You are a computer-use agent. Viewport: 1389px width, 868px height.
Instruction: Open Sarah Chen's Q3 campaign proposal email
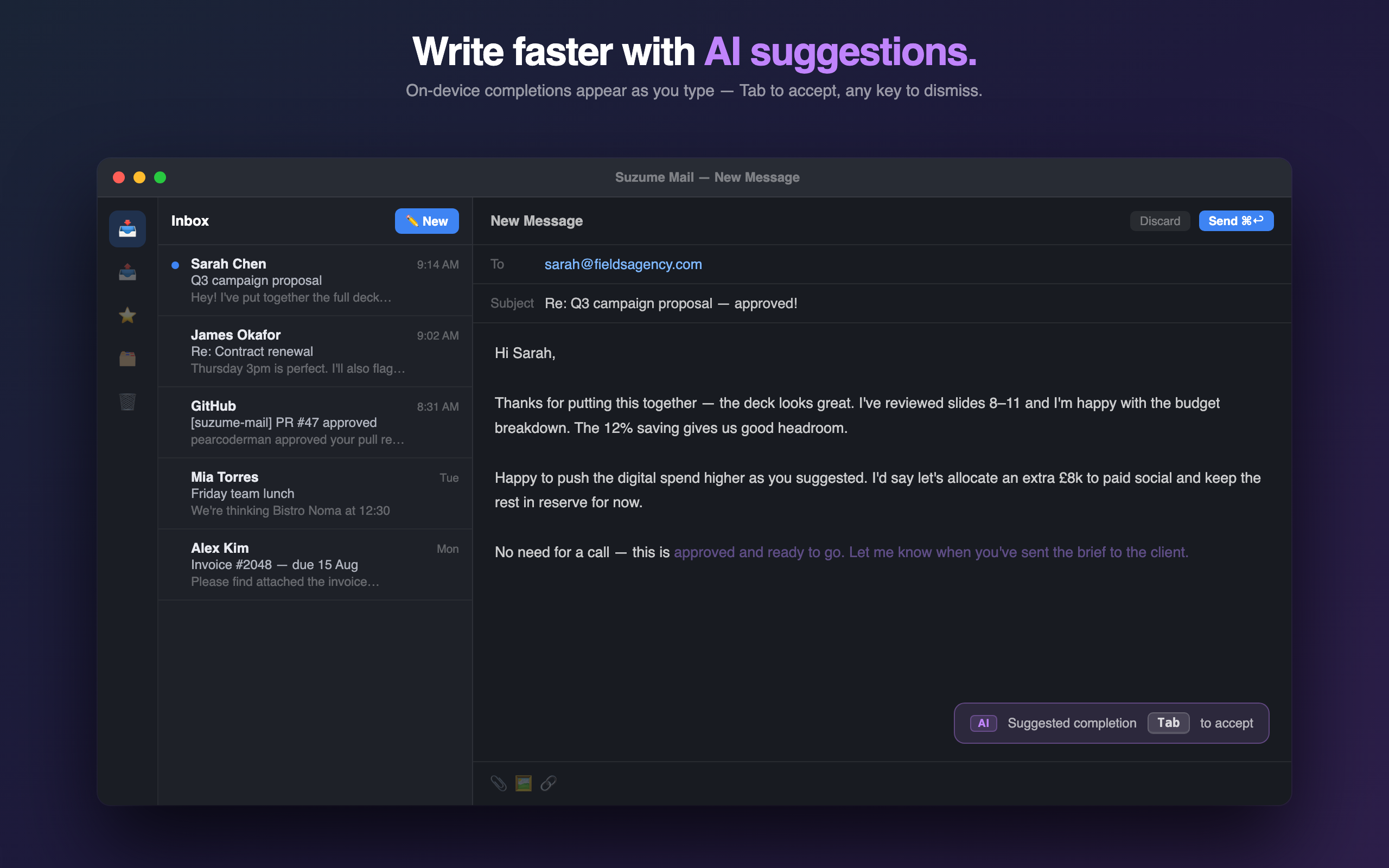(315, 280)
